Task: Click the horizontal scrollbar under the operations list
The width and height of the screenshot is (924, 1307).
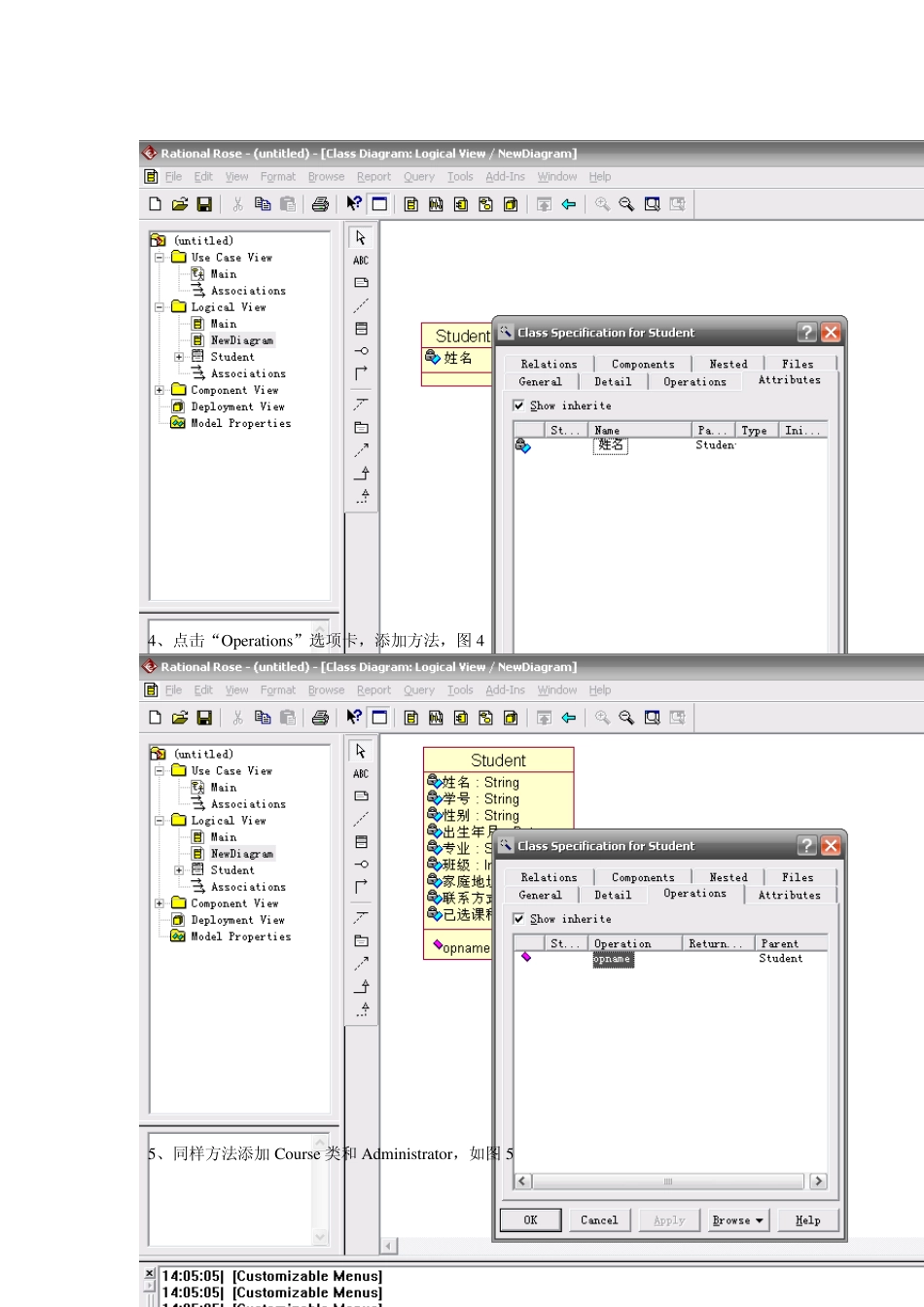Action: point(669,1182)
